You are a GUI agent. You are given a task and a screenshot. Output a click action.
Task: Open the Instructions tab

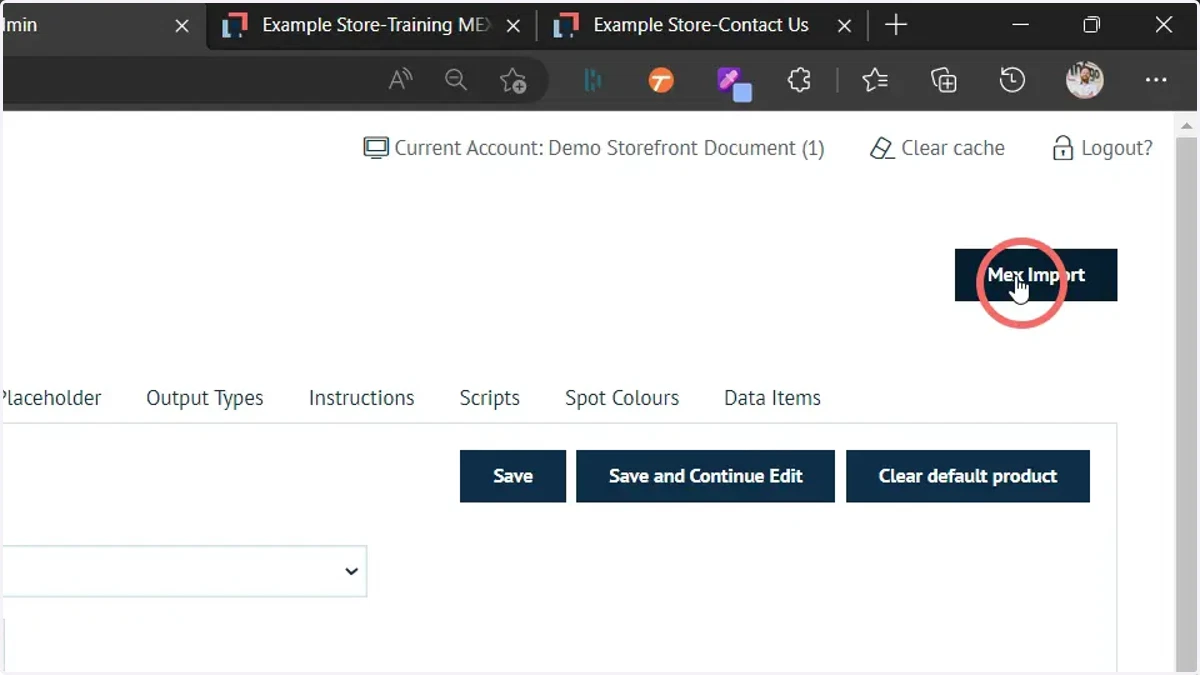pyautogui.click(x=361, y=398)
